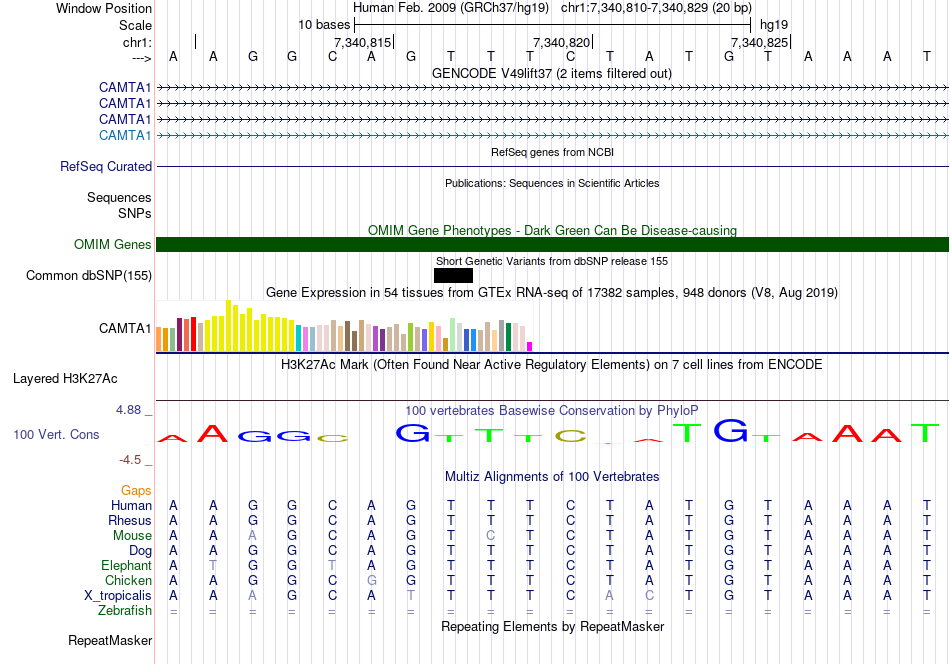The height and width of the screenshot is (664, 950).
Task: Click the CAMTA1 label beside GTEx chart
Action: 125,328
